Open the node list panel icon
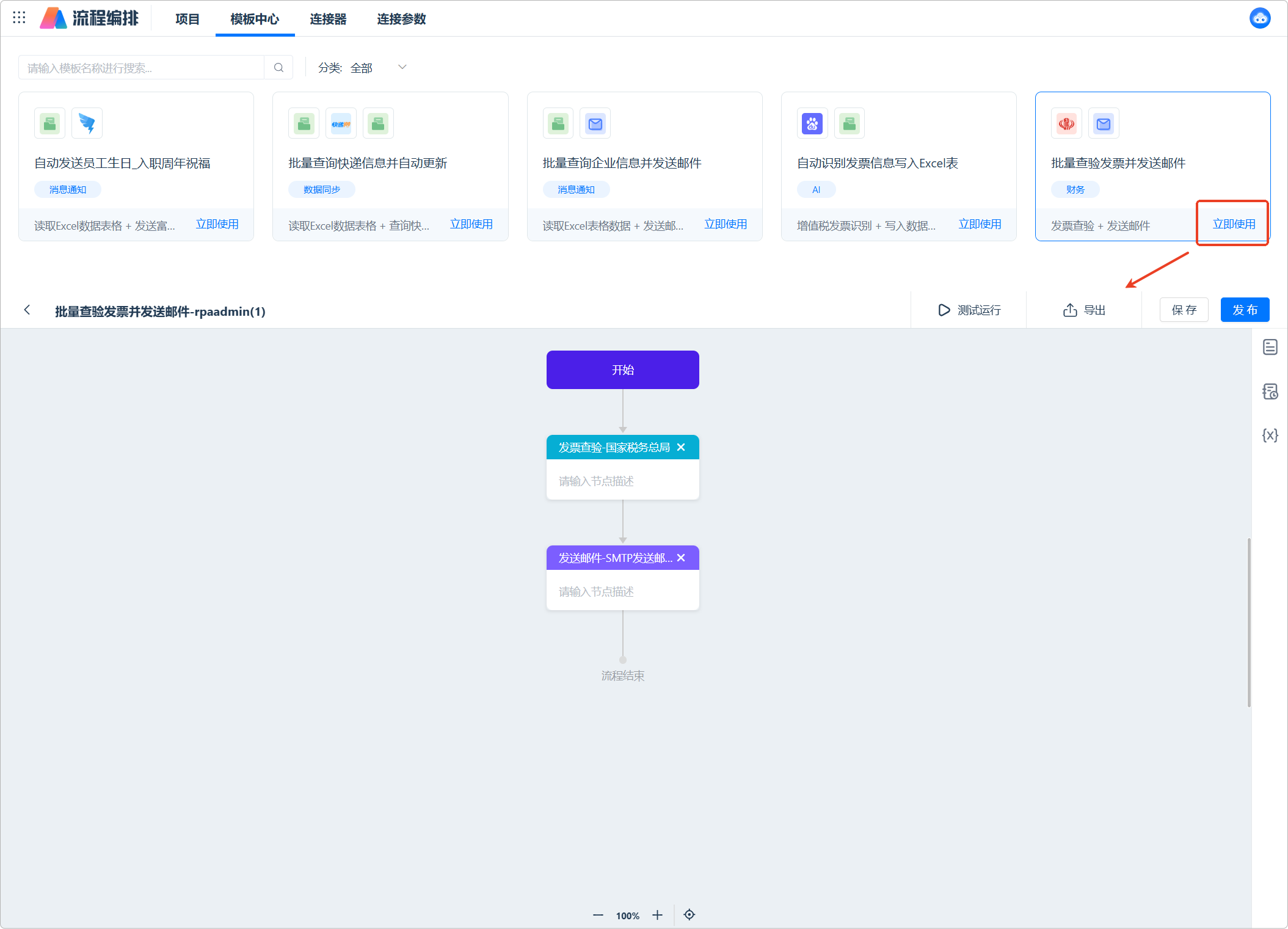Viewport: 1288px width, 929px height. pos(1270,348)
